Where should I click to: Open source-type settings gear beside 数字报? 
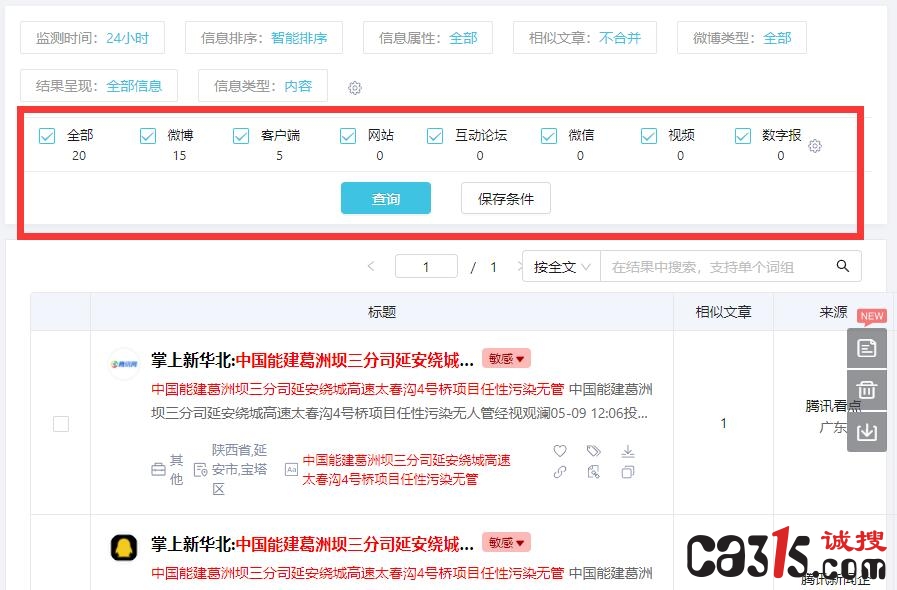pos(815,146)
